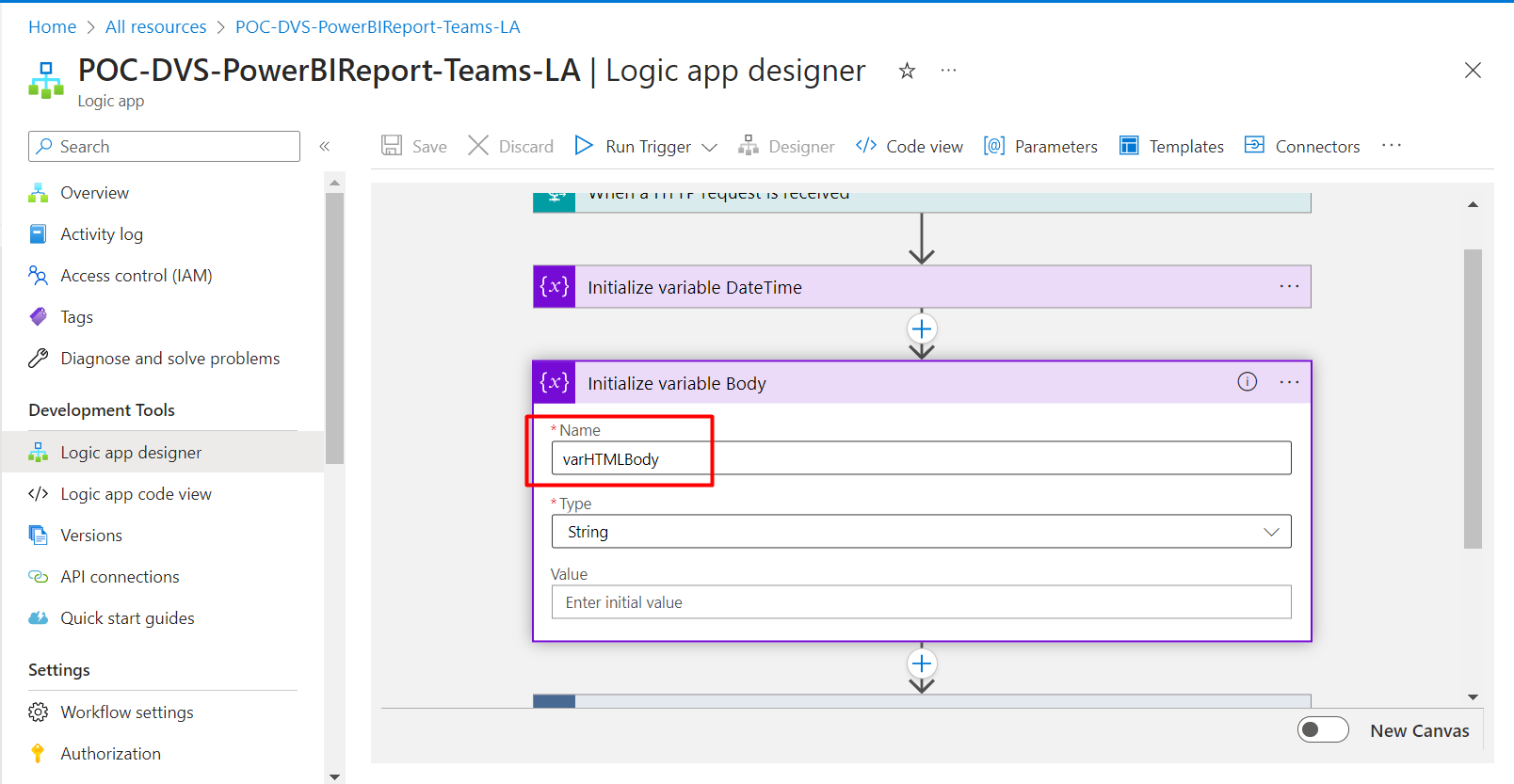The width and height of the screenshot is (1514, 784).
Task: Click the Parameters icon in toolbar
Action: click(994, 145)
